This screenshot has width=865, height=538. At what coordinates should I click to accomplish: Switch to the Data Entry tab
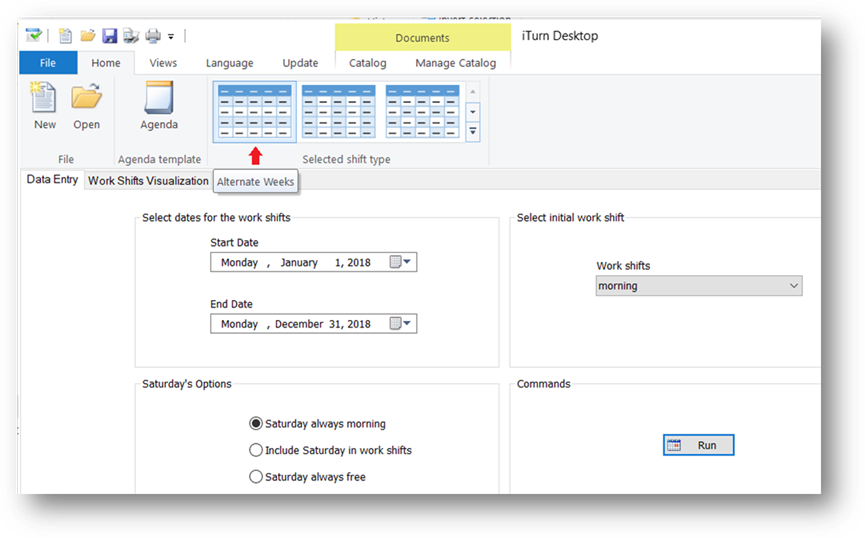click(52, 179)
